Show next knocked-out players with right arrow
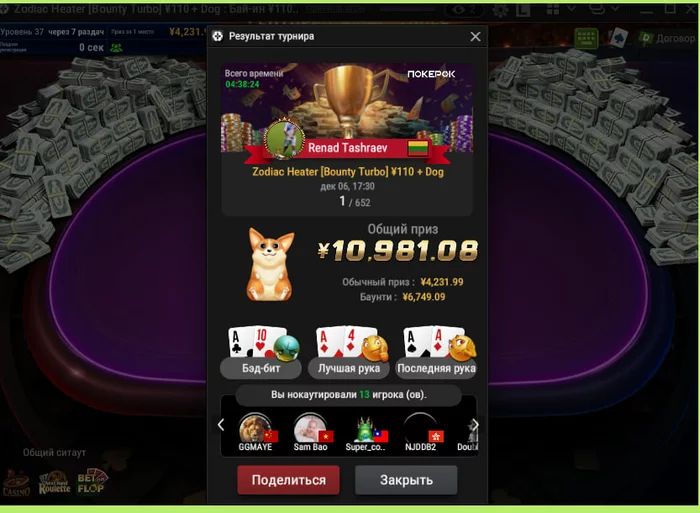 click(x=475, y=425)
